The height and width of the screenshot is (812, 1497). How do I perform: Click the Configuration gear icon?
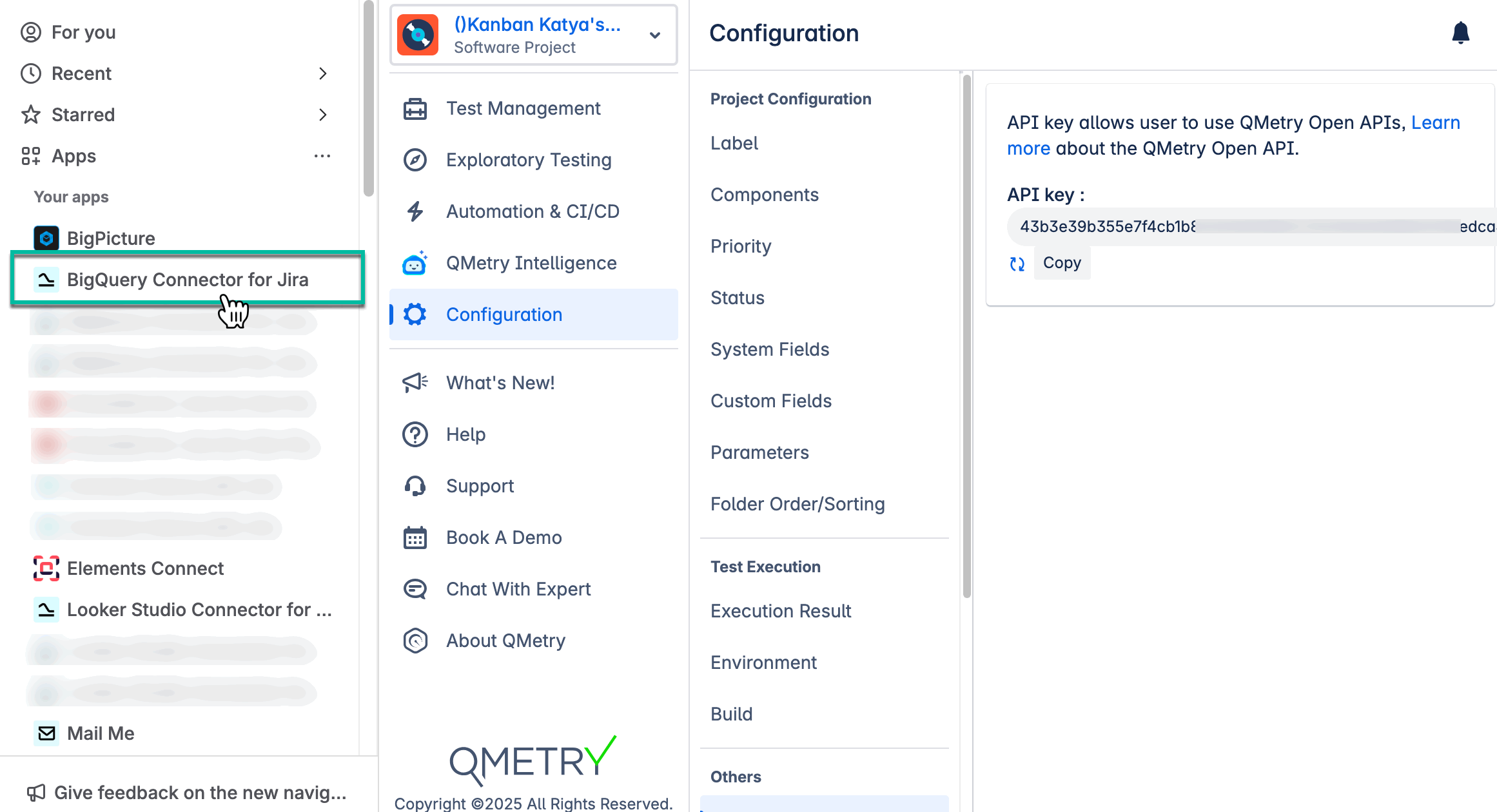tap(415, 314)
